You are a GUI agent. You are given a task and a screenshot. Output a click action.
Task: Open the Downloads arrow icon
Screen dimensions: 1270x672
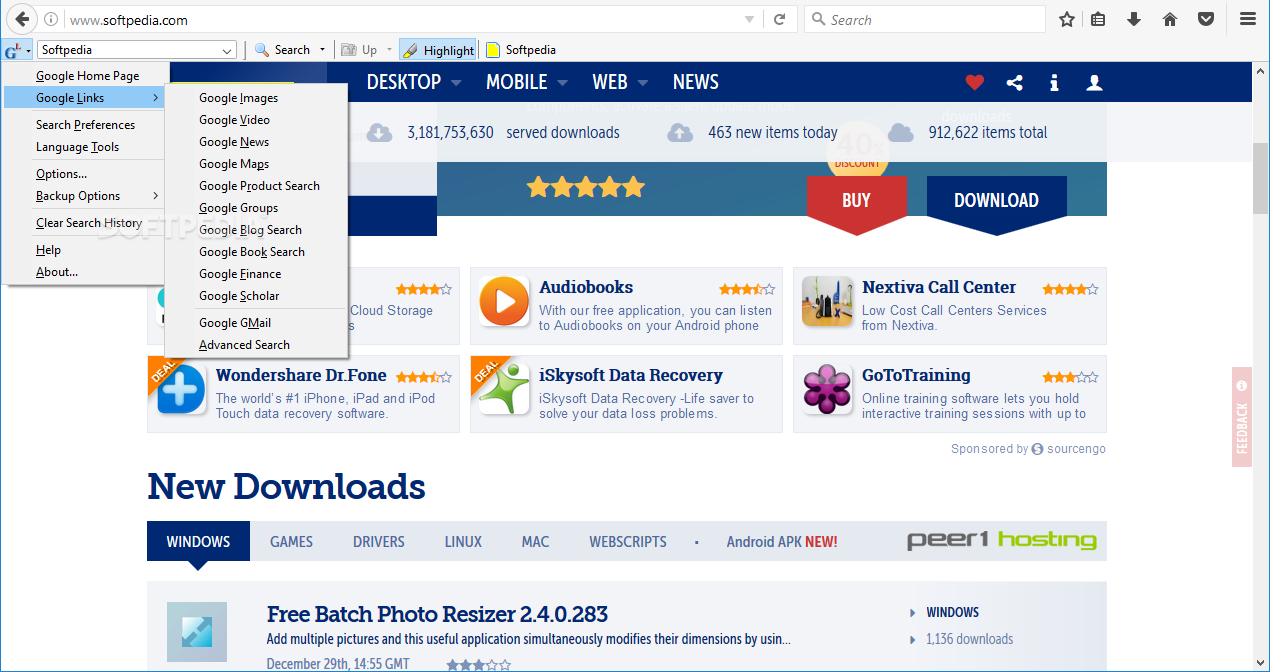(1134, 19)
